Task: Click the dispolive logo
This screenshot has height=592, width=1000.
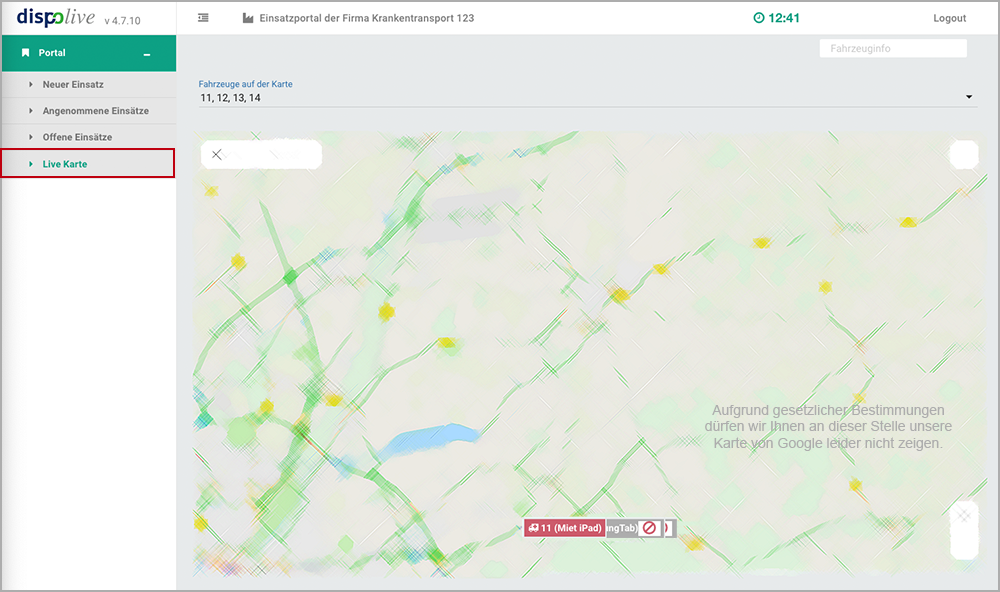Action: [x=57, y=18]
